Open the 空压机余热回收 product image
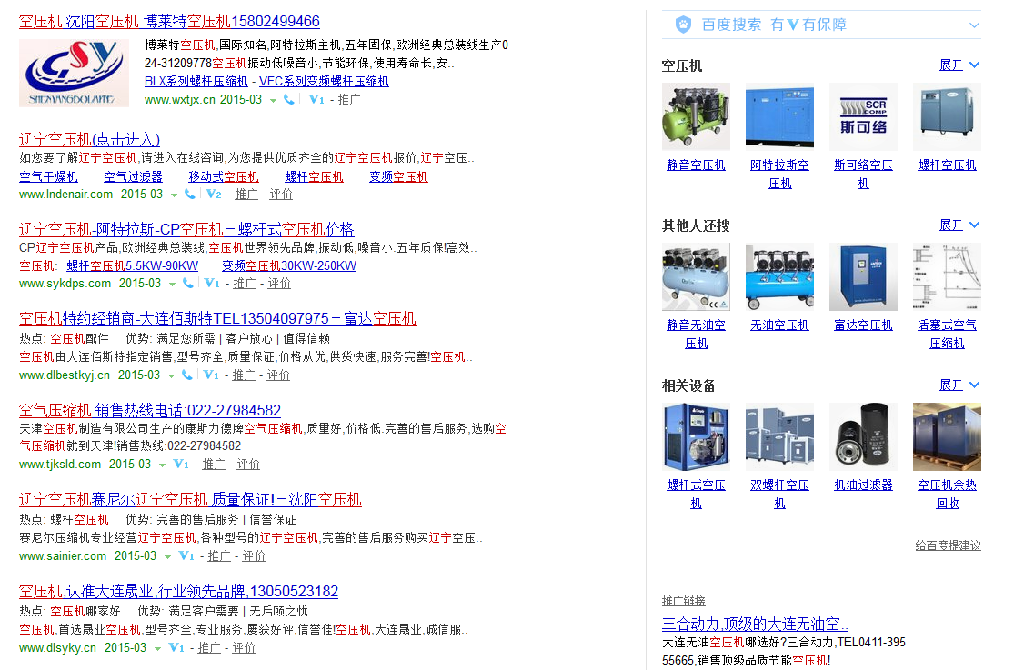This screenshot has width=1024, height=670. [x=947, y=437]
